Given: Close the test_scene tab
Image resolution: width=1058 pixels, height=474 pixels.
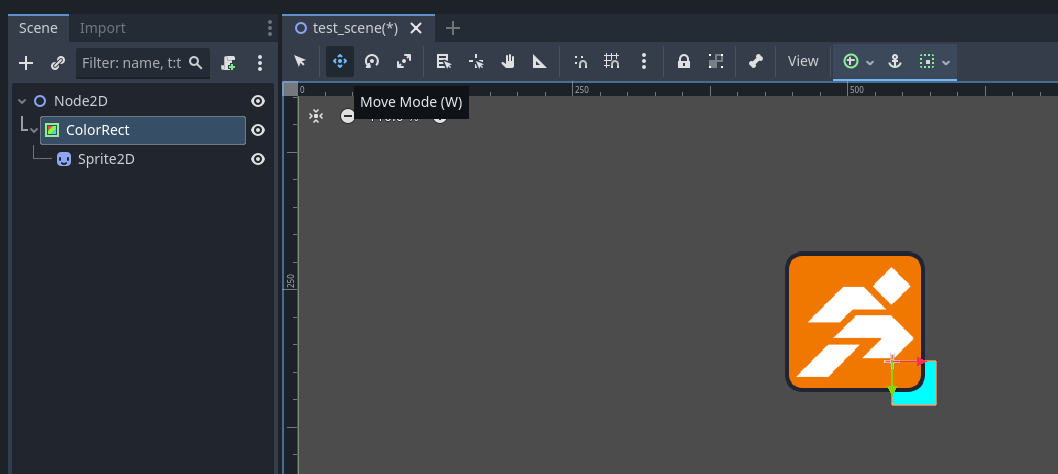Looking at the screenshot, I should pyautogui.click(x=416, y=28).
